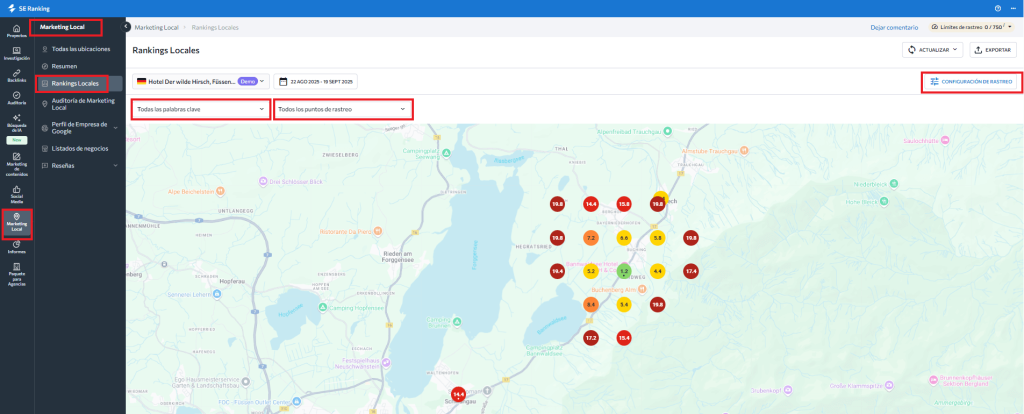
Task: Open the Social Media sidebar icon
Action: 16,193
